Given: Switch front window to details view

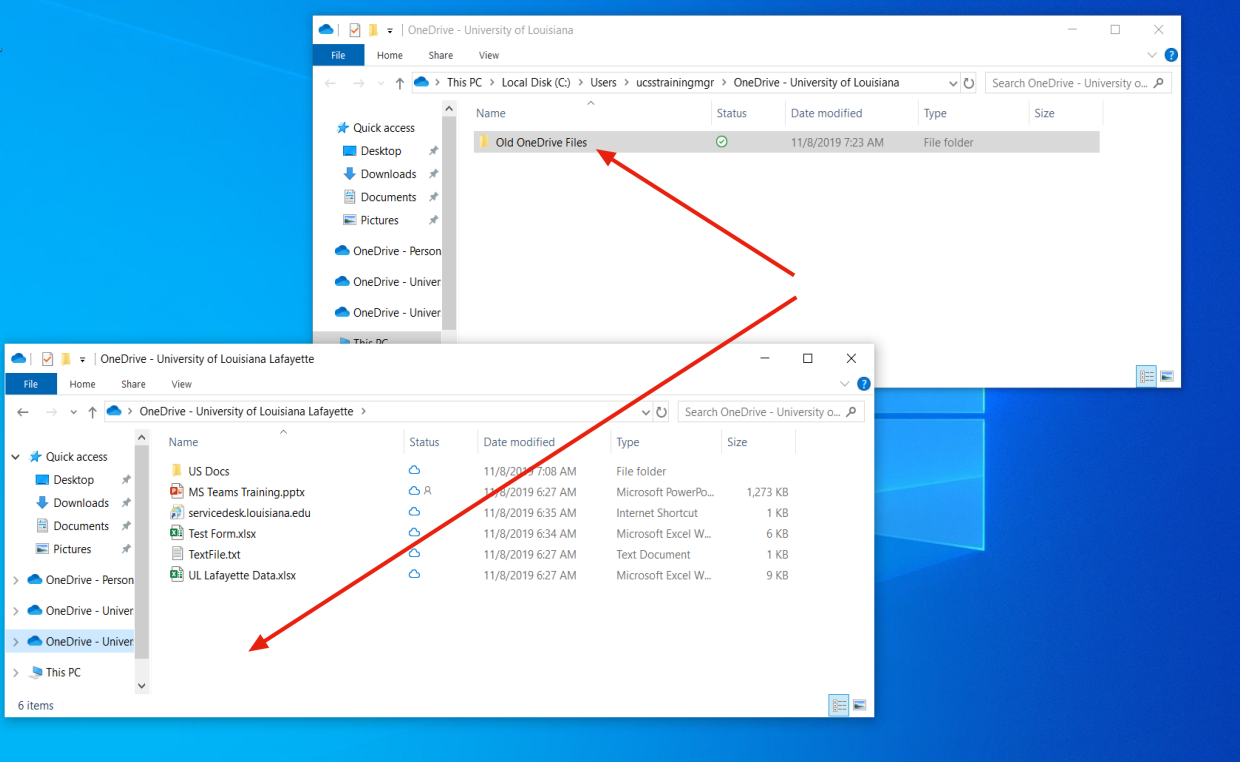Looking at the screenshot, I should click(839, 705).
